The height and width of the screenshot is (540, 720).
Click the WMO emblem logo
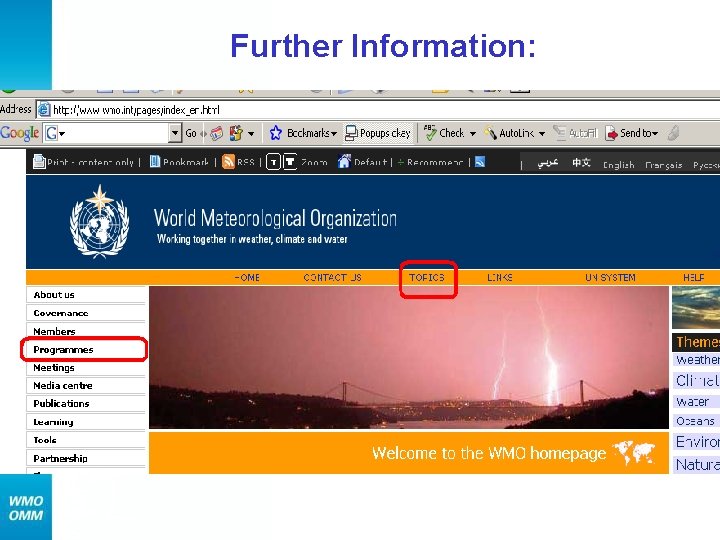coord(100,221)
